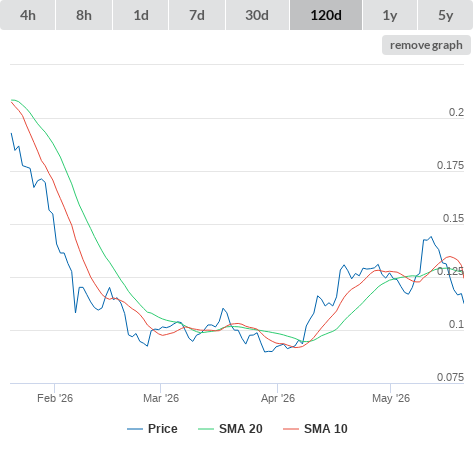Click the Mar '26 axis label

click(161, 398)
